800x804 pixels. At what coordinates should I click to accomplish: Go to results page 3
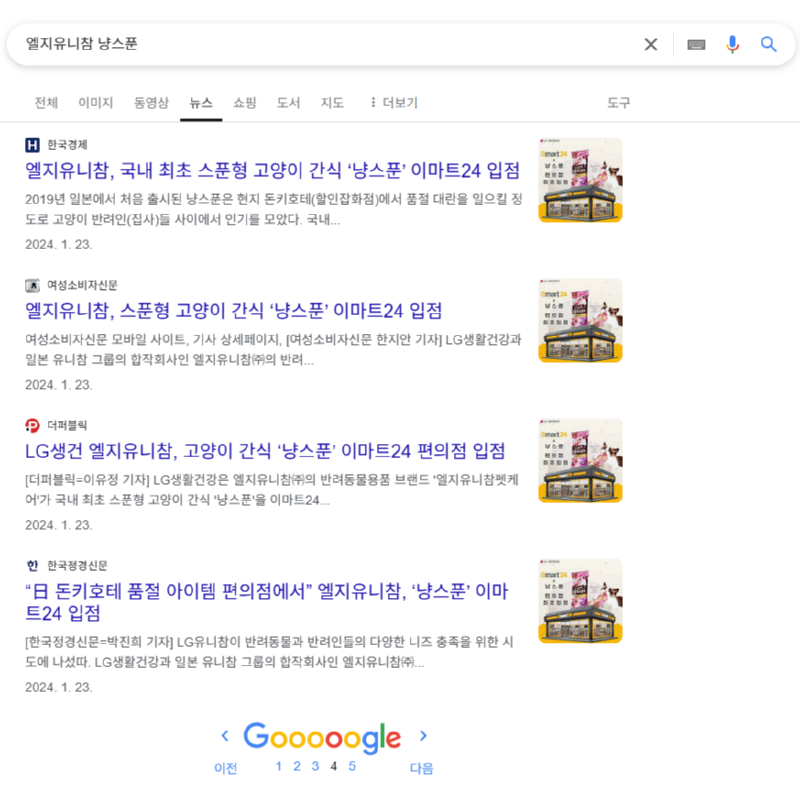pyautogui.click(x=315, y=766)
